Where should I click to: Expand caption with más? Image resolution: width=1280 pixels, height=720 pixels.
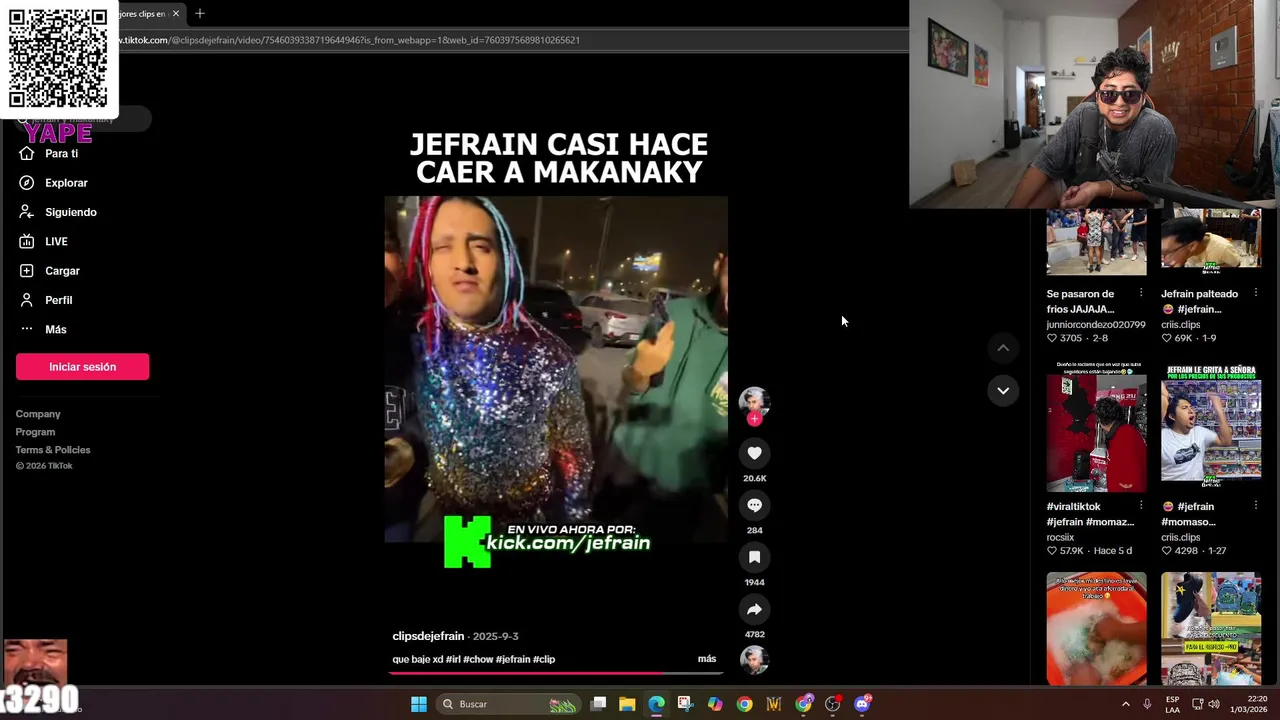tap(707, 659)
